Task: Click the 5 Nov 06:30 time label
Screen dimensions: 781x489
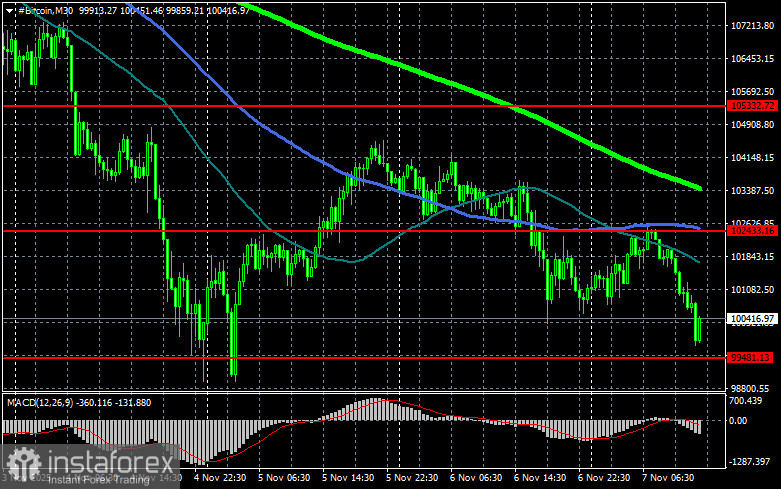Action: pos(284,478)
